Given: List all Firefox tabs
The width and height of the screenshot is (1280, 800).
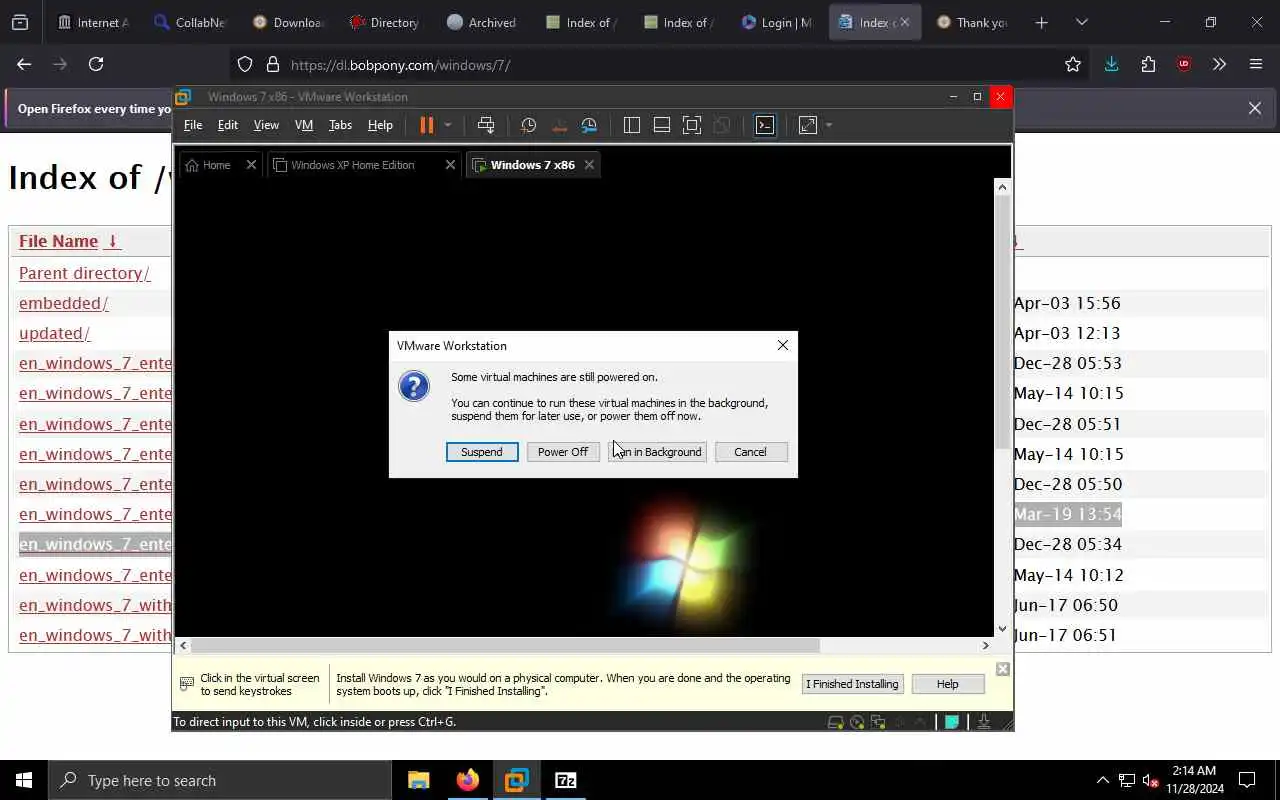Looking at the screenshot, I should (1081, 22).
